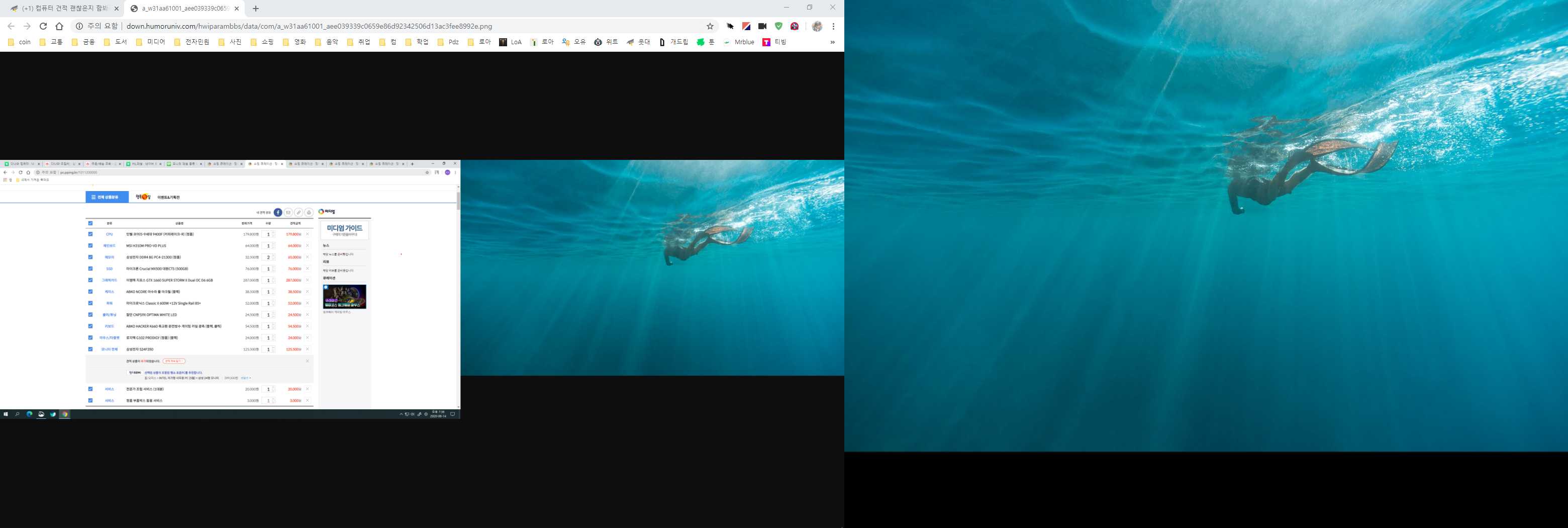This screenshot has width=1568, height=528.
Task: Open the 개드립 bookmark
Action: click(x=674, y=42)
